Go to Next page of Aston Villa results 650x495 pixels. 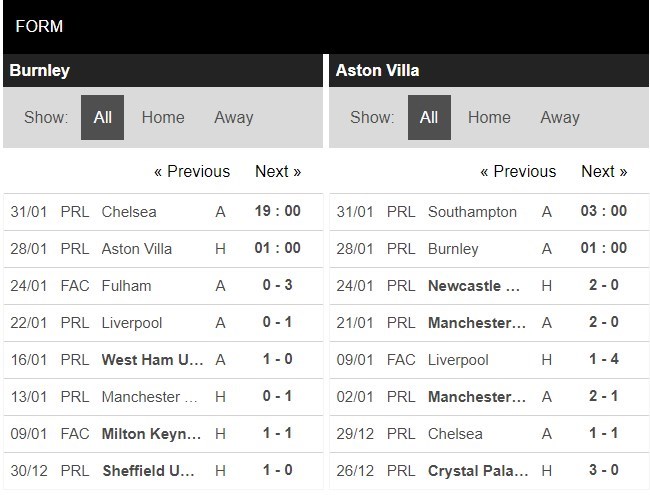tap(604, 171)
